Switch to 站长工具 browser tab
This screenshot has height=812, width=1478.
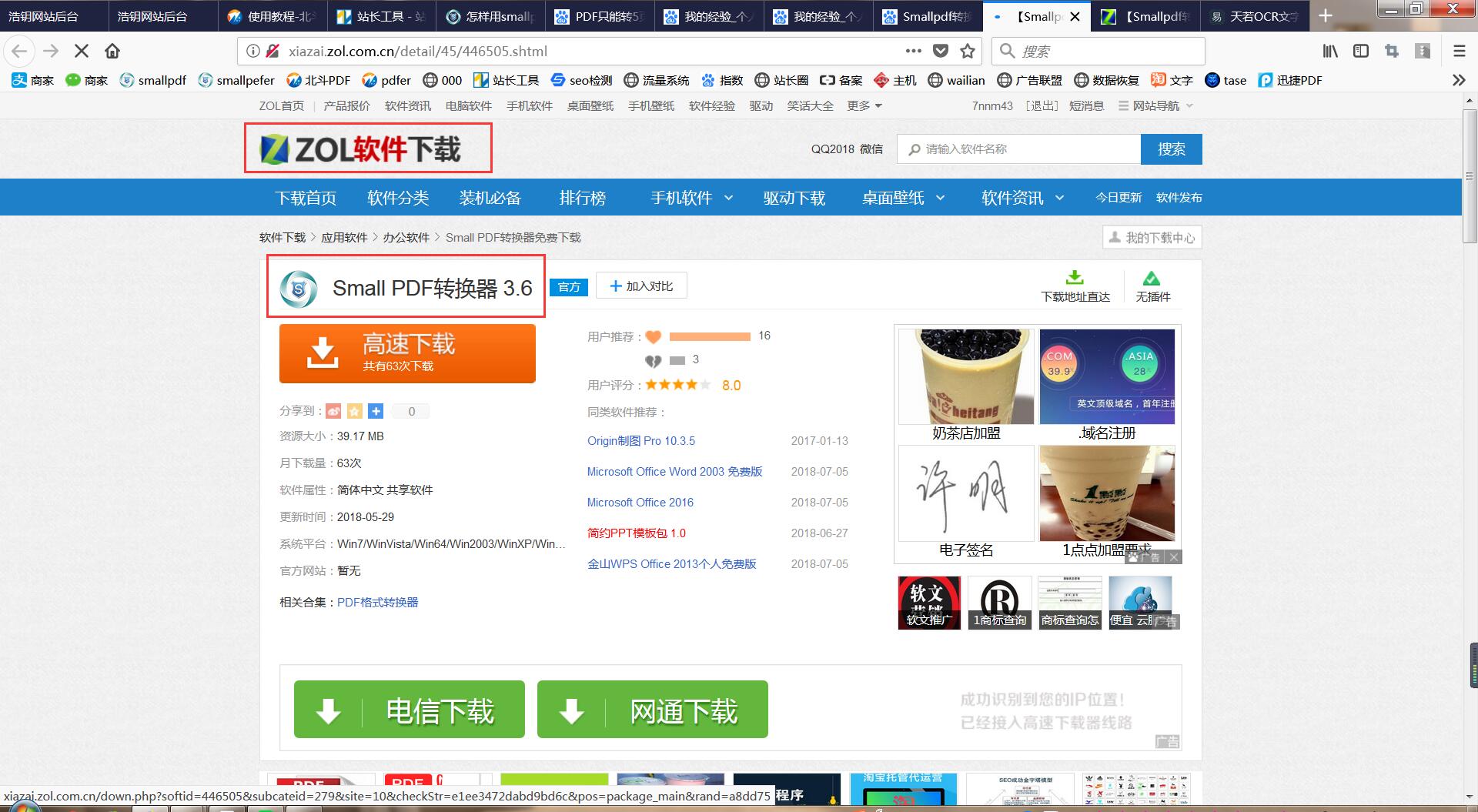click(x=380, y=16)
